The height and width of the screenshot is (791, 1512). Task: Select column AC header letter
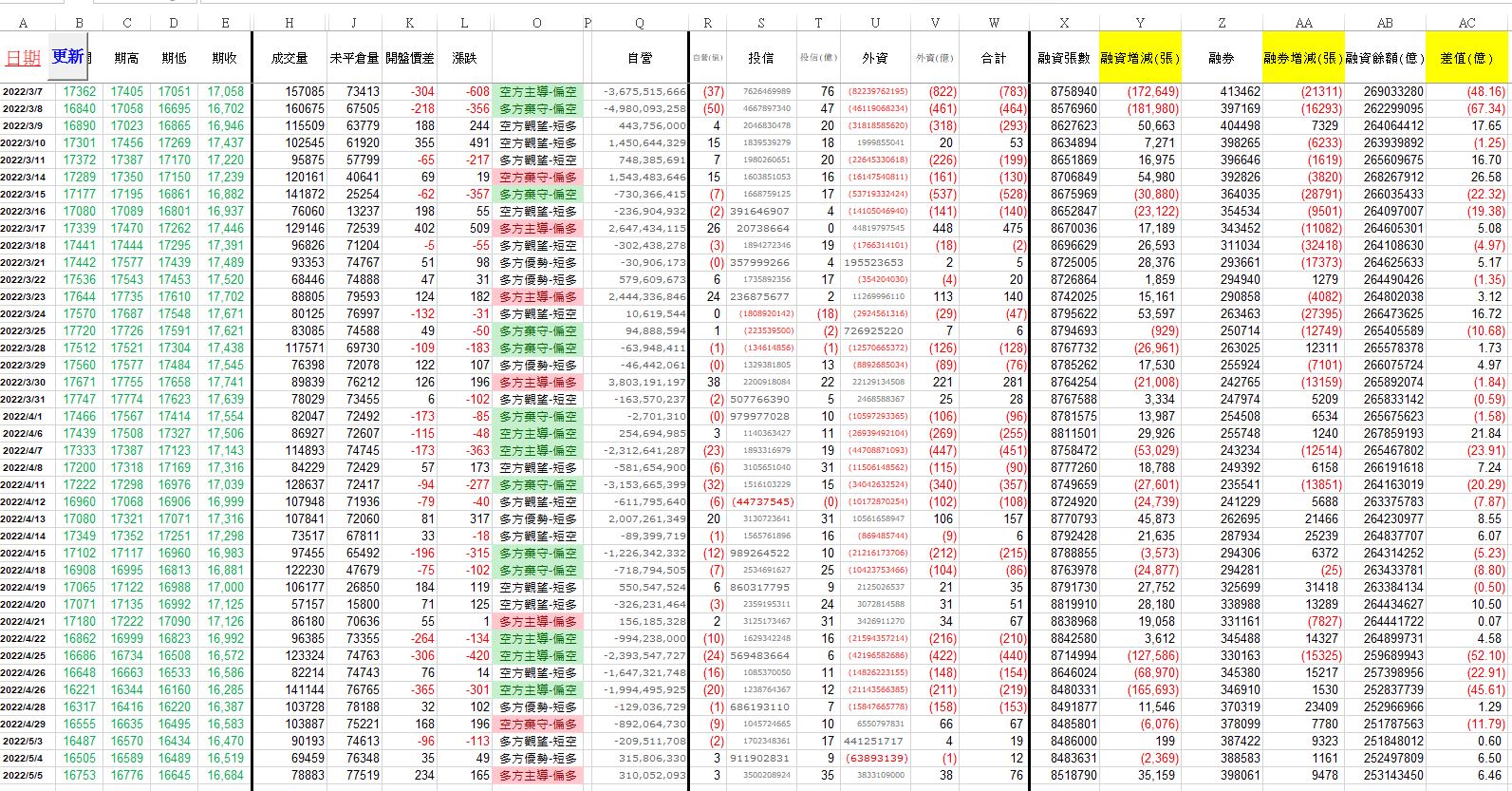(1467, 23)
